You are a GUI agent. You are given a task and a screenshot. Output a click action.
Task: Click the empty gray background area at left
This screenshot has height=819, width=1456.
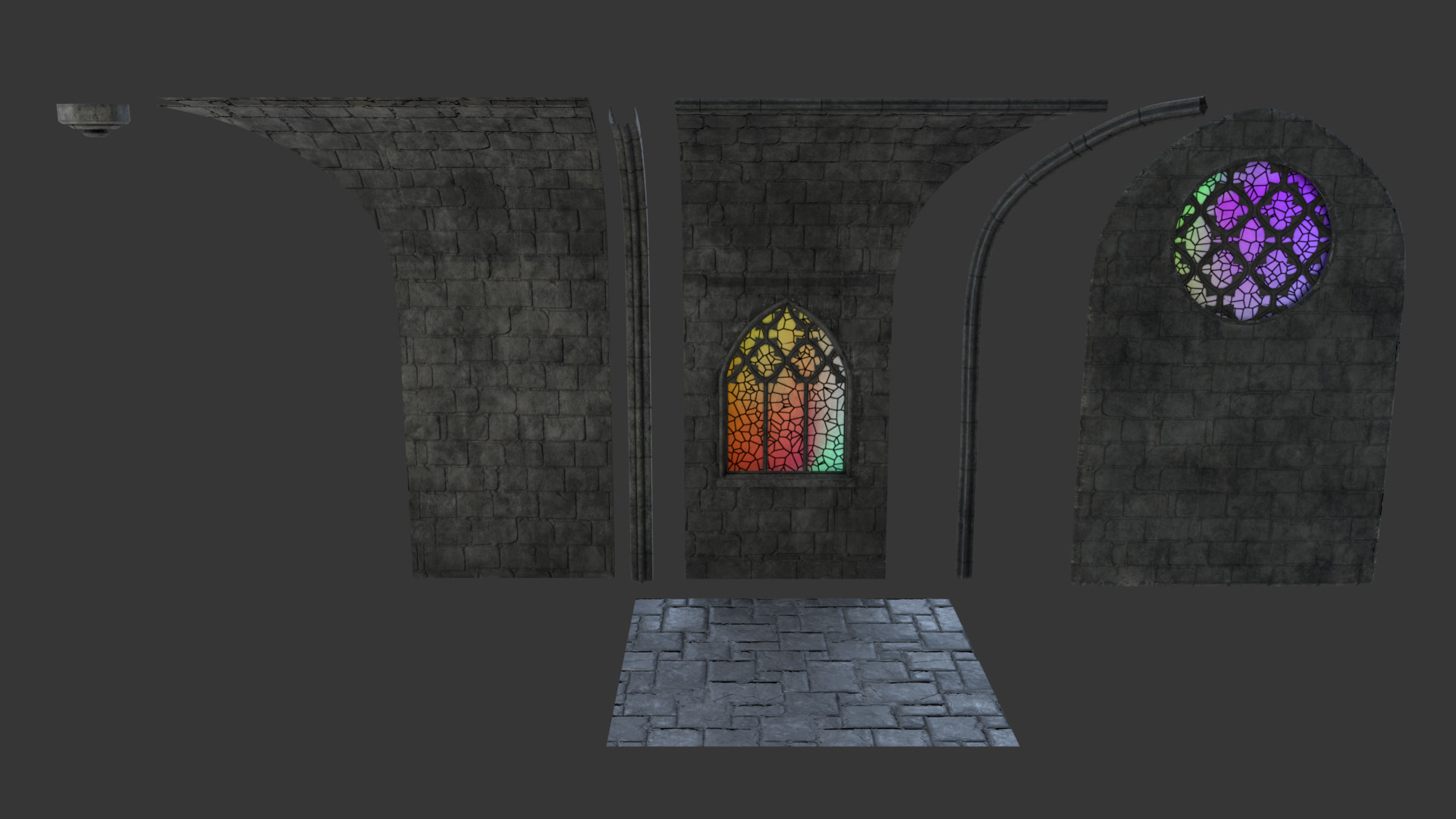(190, 455)
